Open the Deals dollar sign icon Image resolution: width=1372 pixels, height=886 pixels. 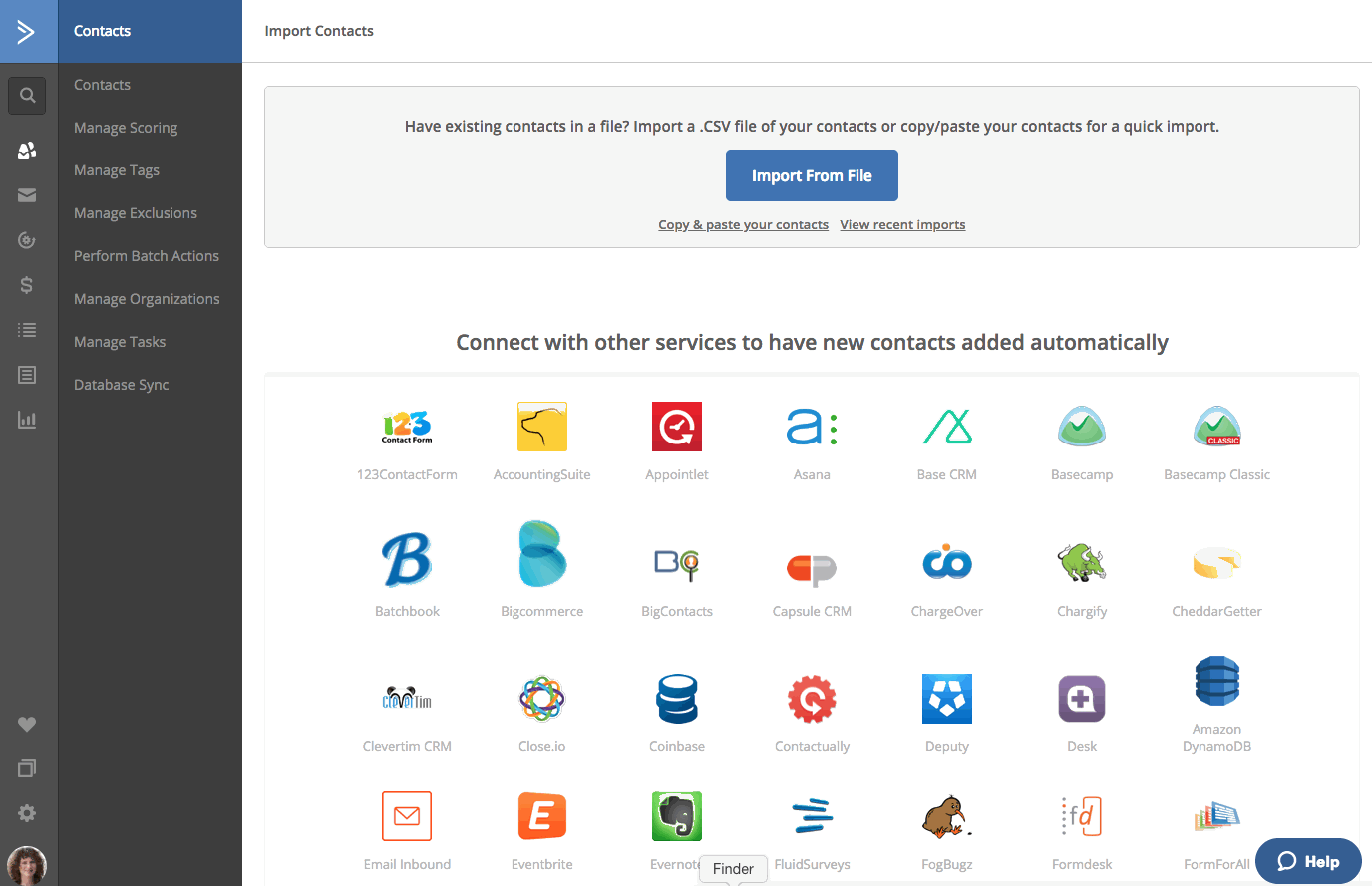[27, 285]
